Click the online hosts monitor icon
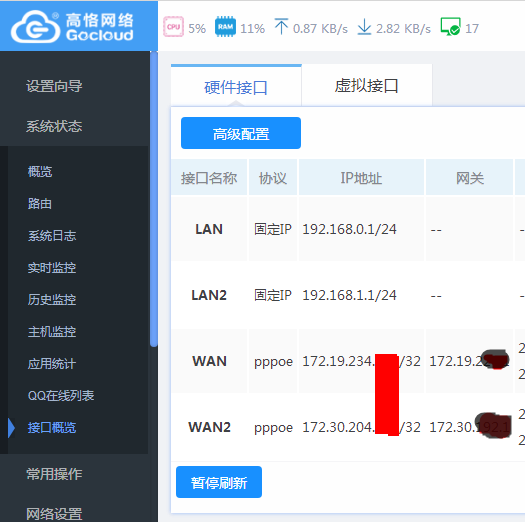This screenshot has width=525, height=522. click(451, 26)
